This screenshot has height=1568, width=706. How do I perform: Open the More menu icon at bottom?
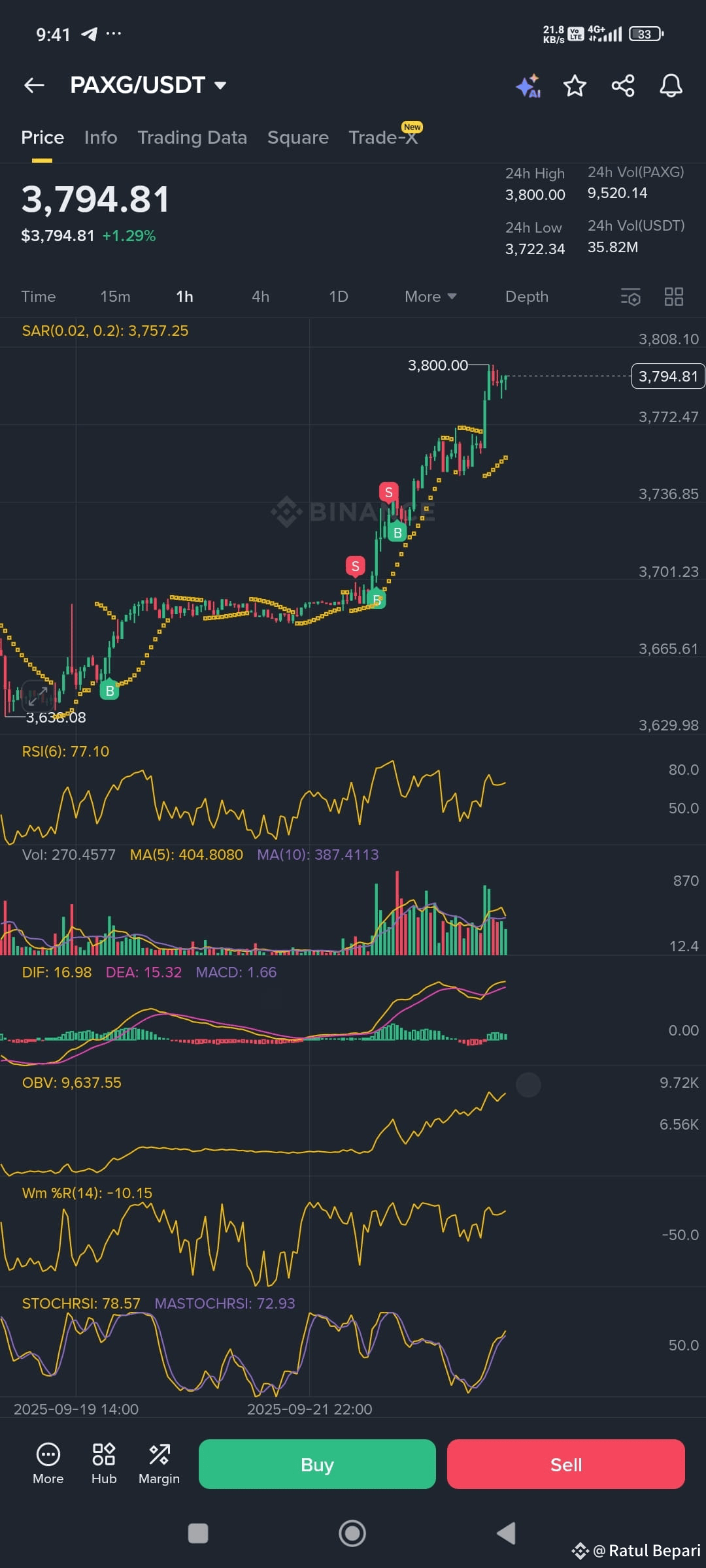[x=48, y=1463]
